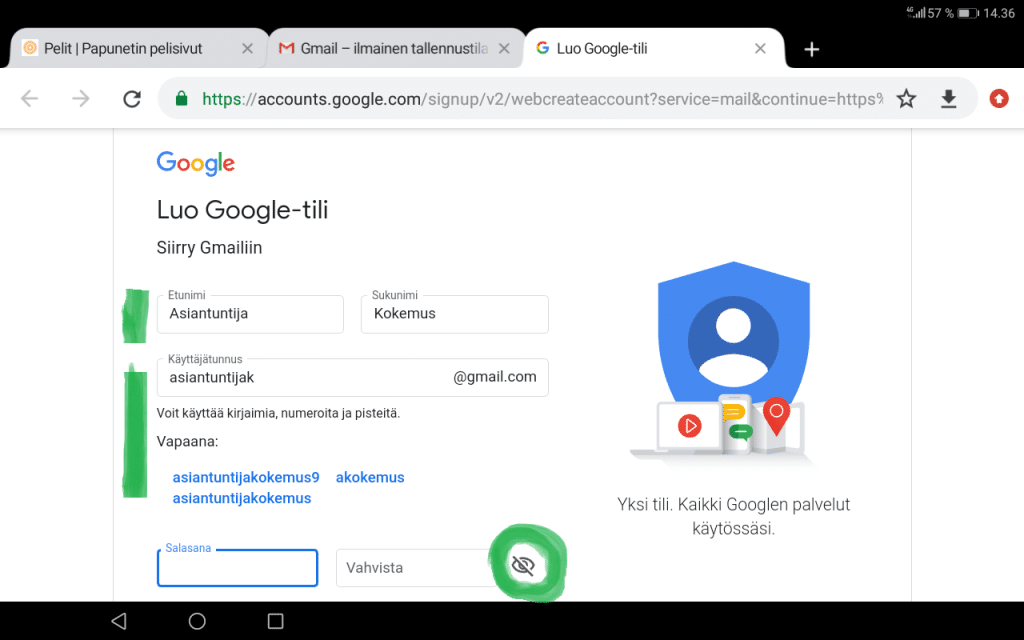This screenshot has width=1024, height=640.
Task: Click the battery status icon
Action: (x=968, y=13)
